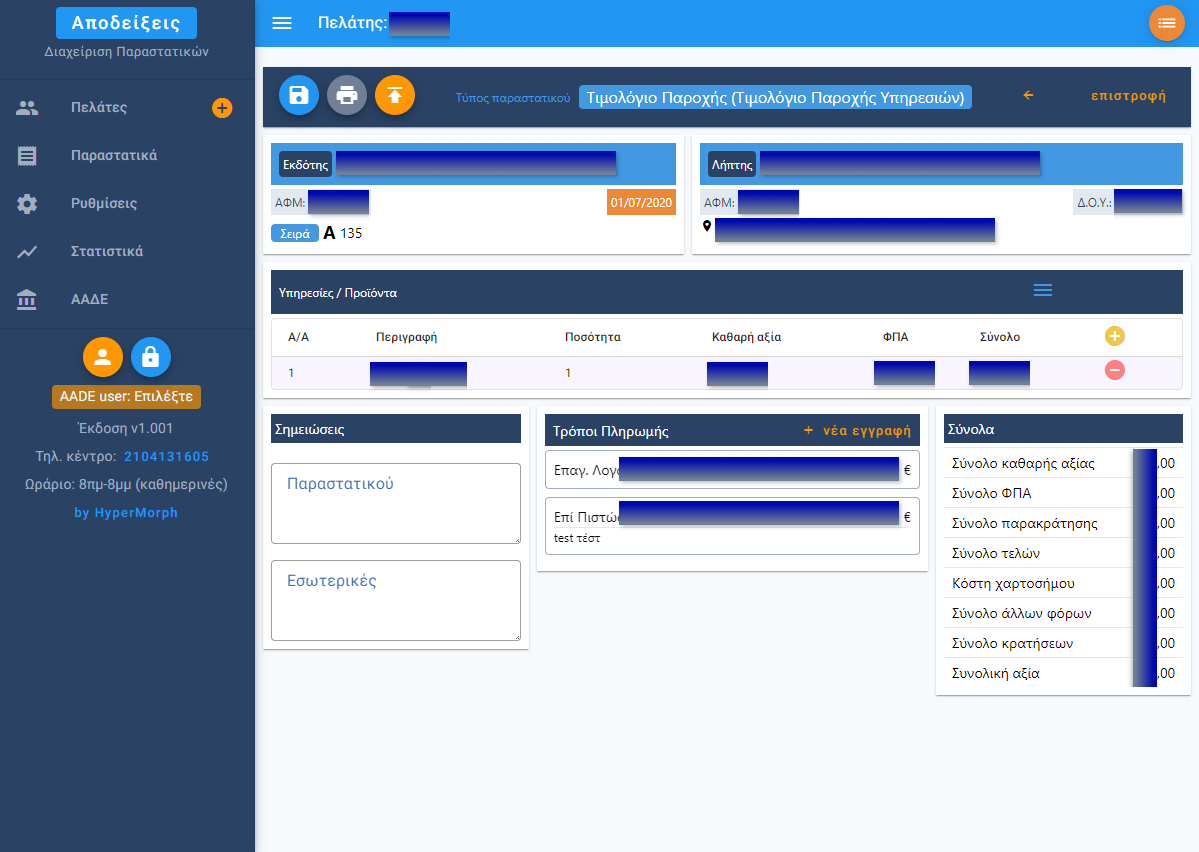This screenshot has height=852, width=1199.
Task: Expand the Services/Products panel menu
Action: click(1042, 290)
